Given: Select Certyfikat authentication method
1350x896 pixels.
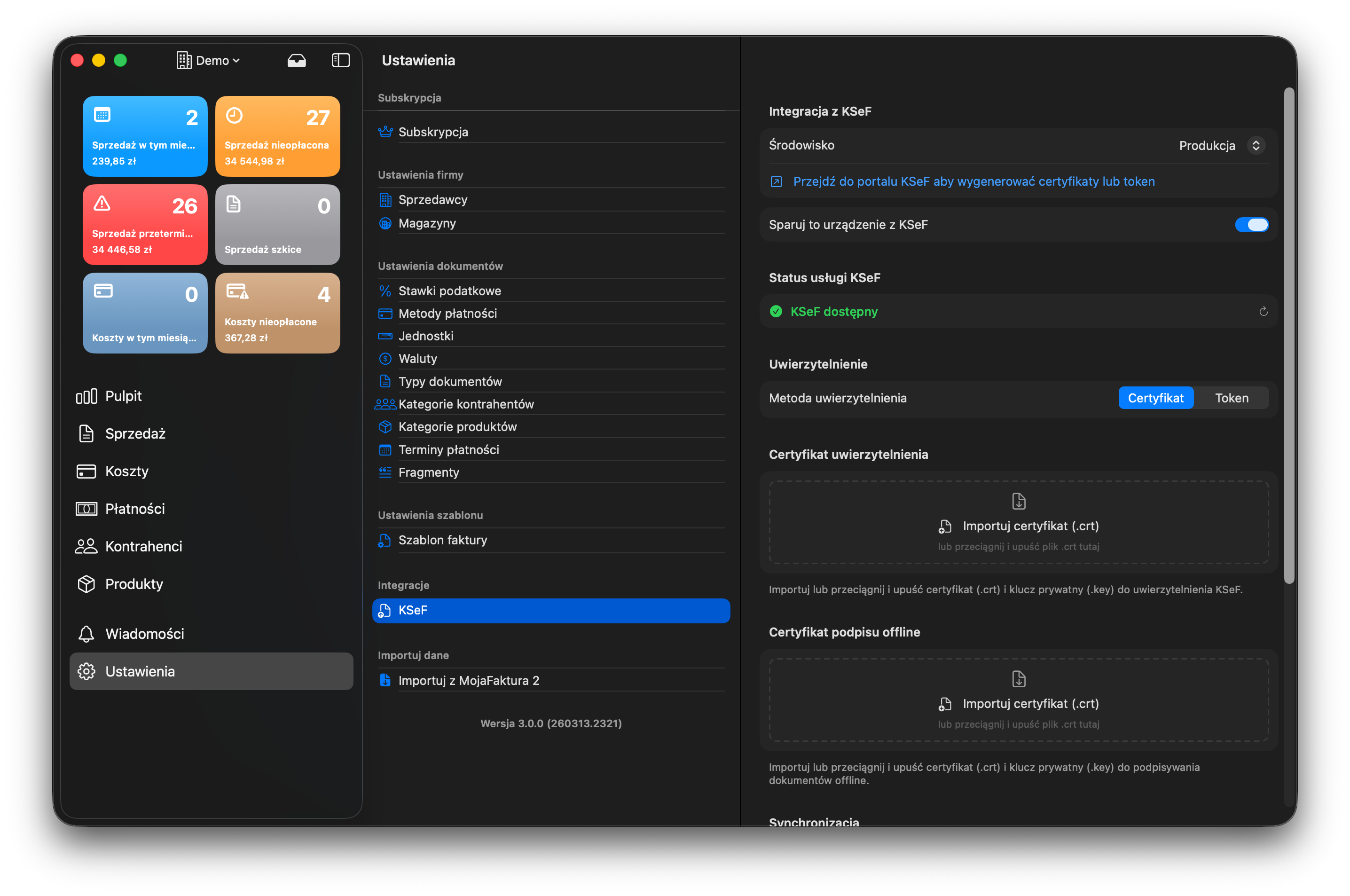Looking at the screenshot, I should [x=1155, y=398].
